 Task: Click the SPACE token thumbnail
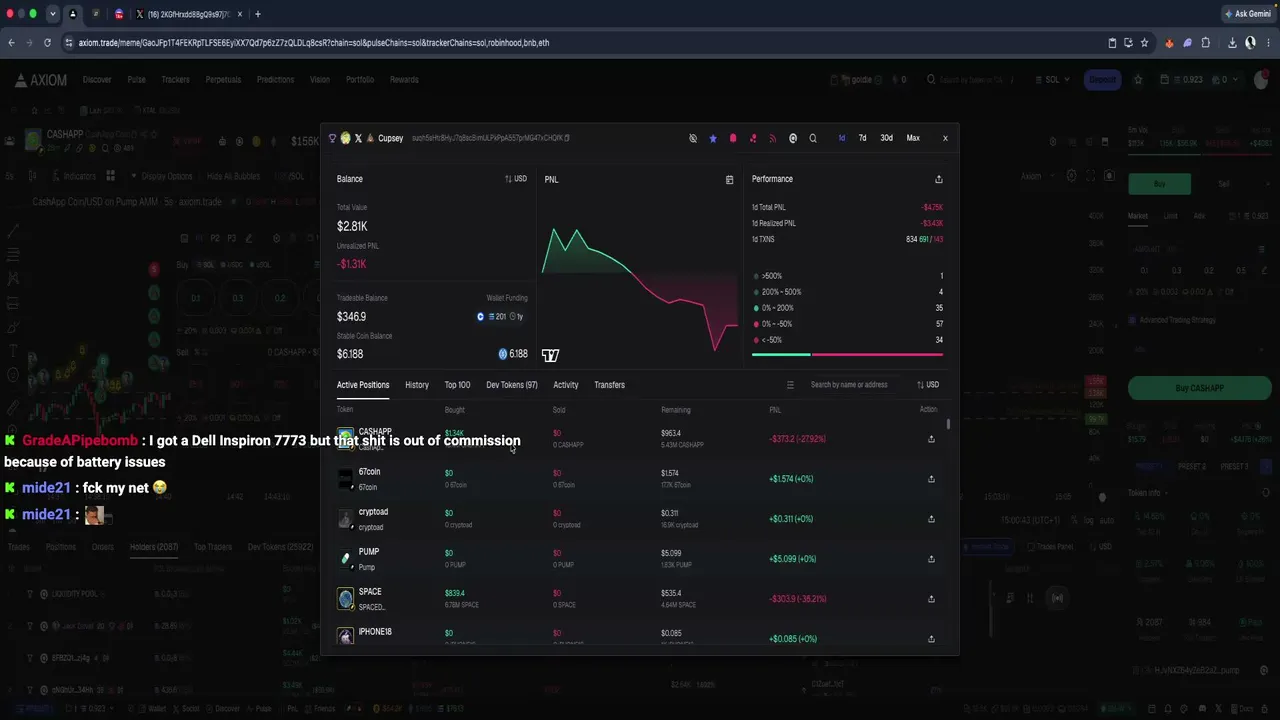pos(346,599)
